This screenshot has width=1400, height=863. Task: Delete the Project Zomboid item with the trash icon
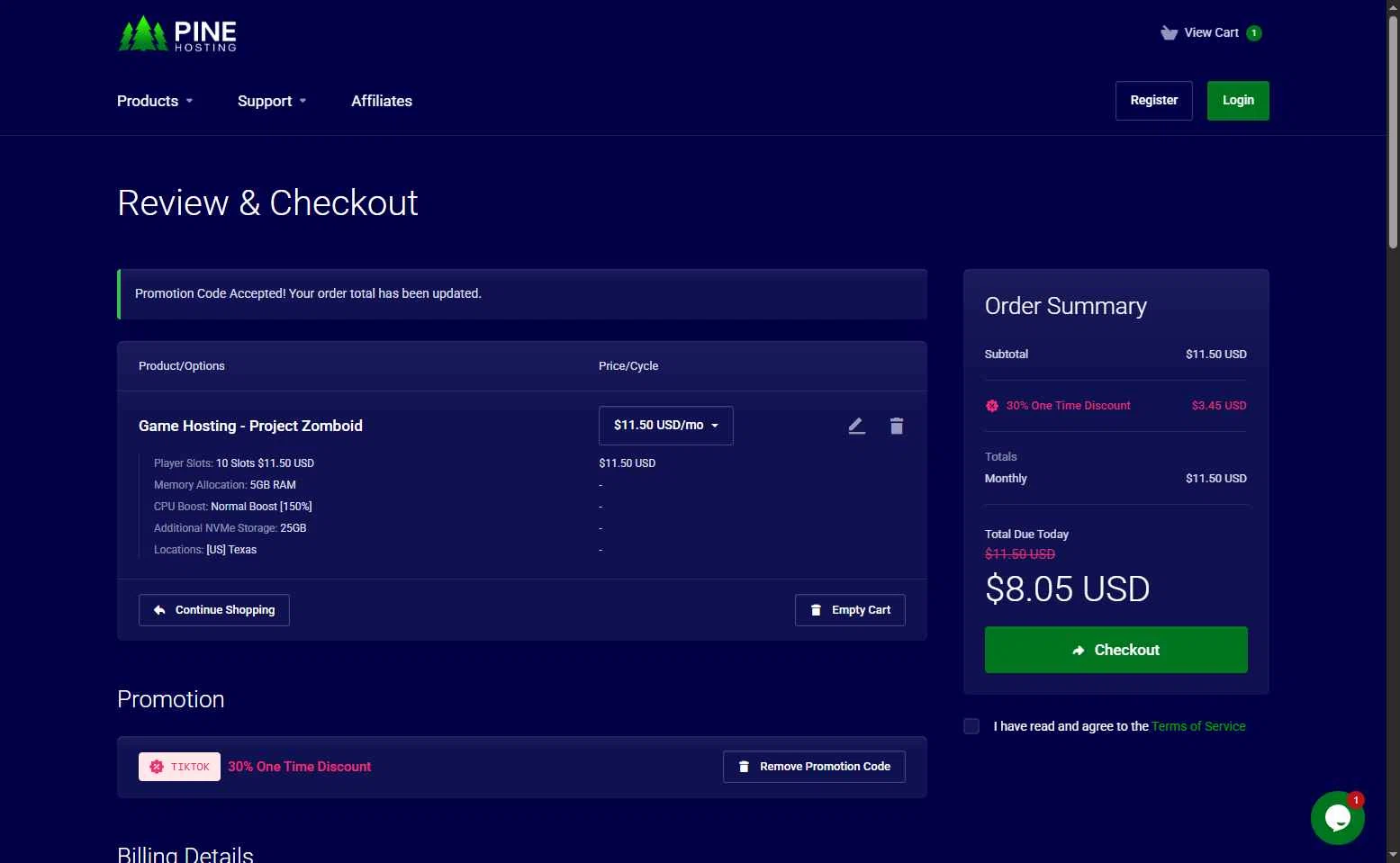pyautogui.click(x=897, y=426)
